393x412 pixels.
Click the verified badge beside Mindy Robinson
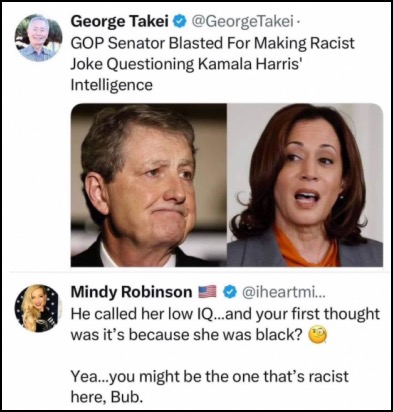230,292
